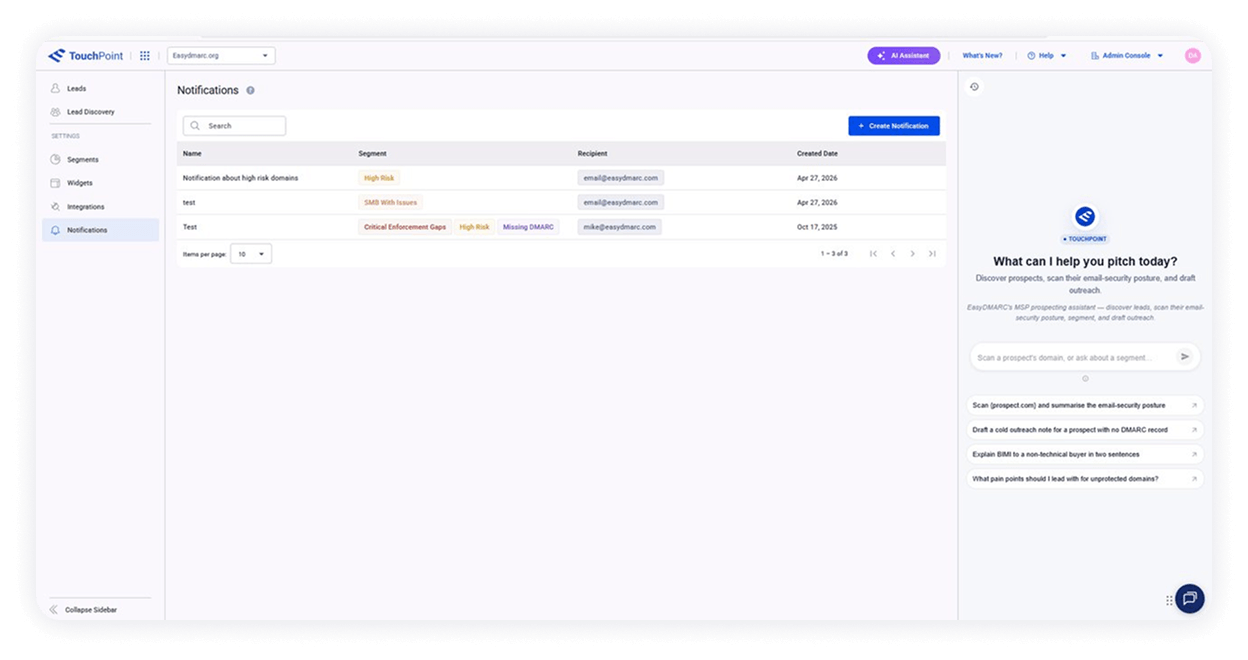1248x660 pixels.
Task: Click the Create Notification button
Action: tap(894, 126)
